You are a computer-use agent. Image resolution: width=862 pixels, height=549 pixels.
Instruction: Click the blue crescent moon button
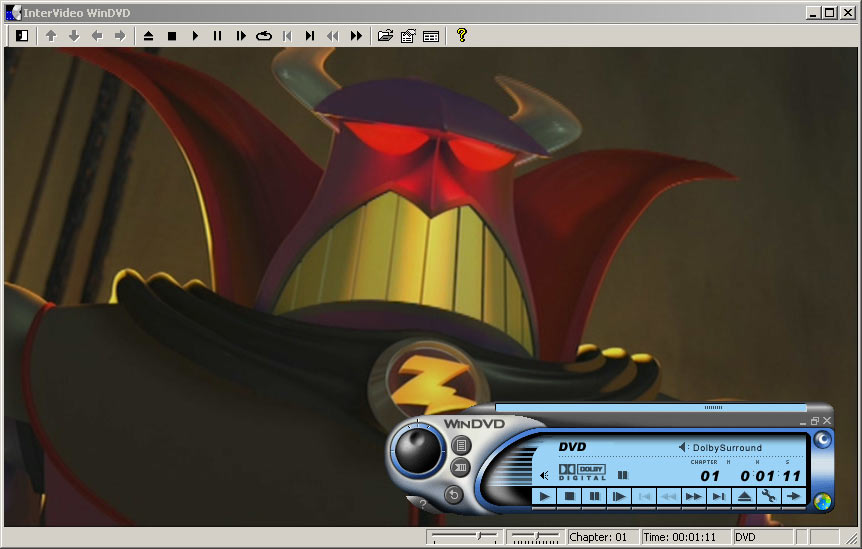click(822, 440)
